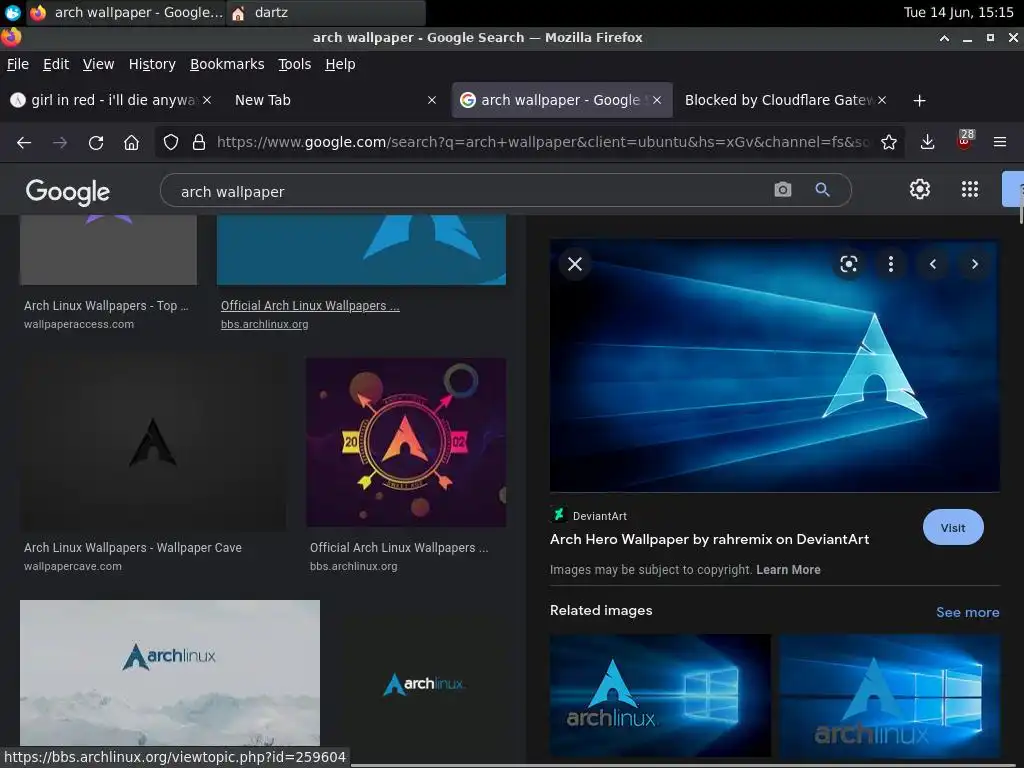Viewport: 1024px width, 768px height.
Task: Open Arch Hero Wallpaper by rahremix title
Action: click(x=709, y=539)
